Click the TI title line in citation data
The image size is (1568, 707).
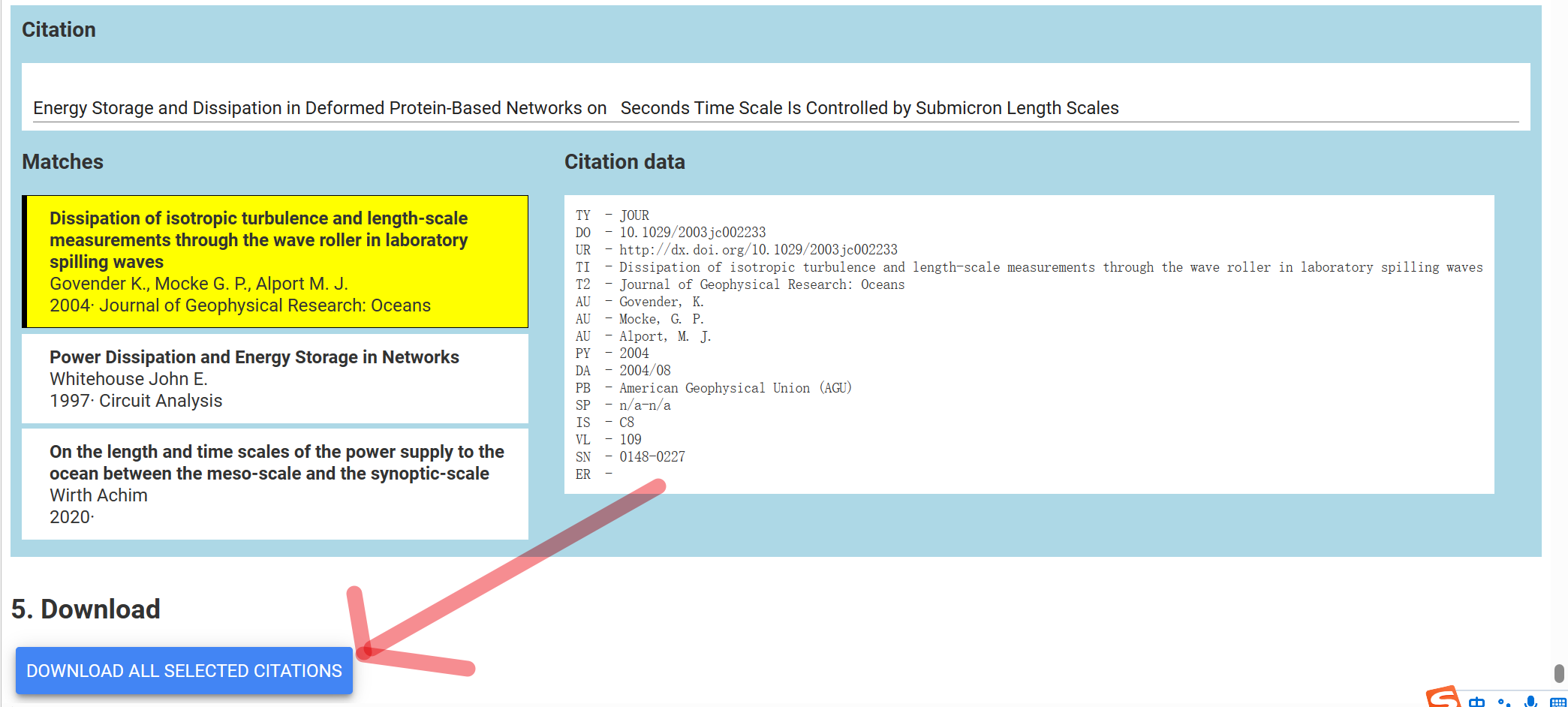click(1029, 266)
